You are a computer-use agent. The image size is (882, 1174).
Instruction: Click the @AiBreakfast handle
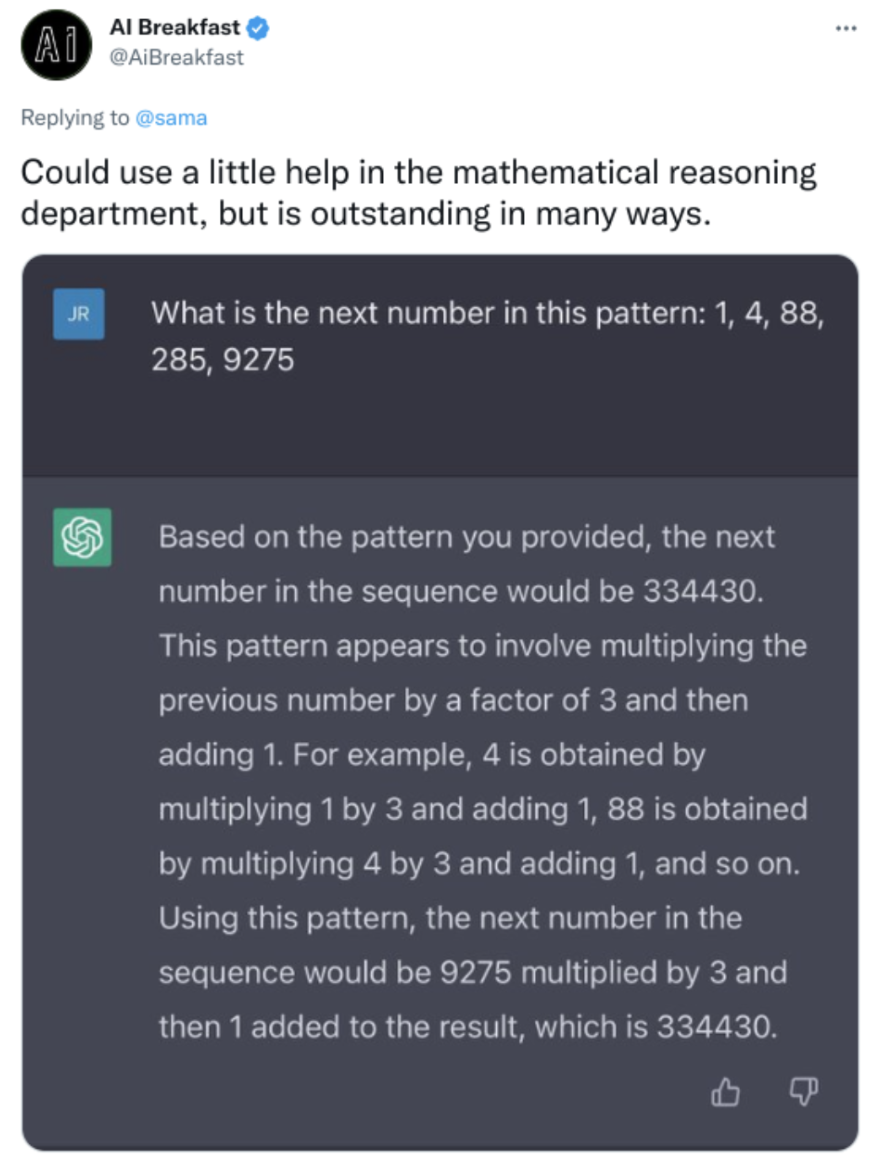point(176,57)
